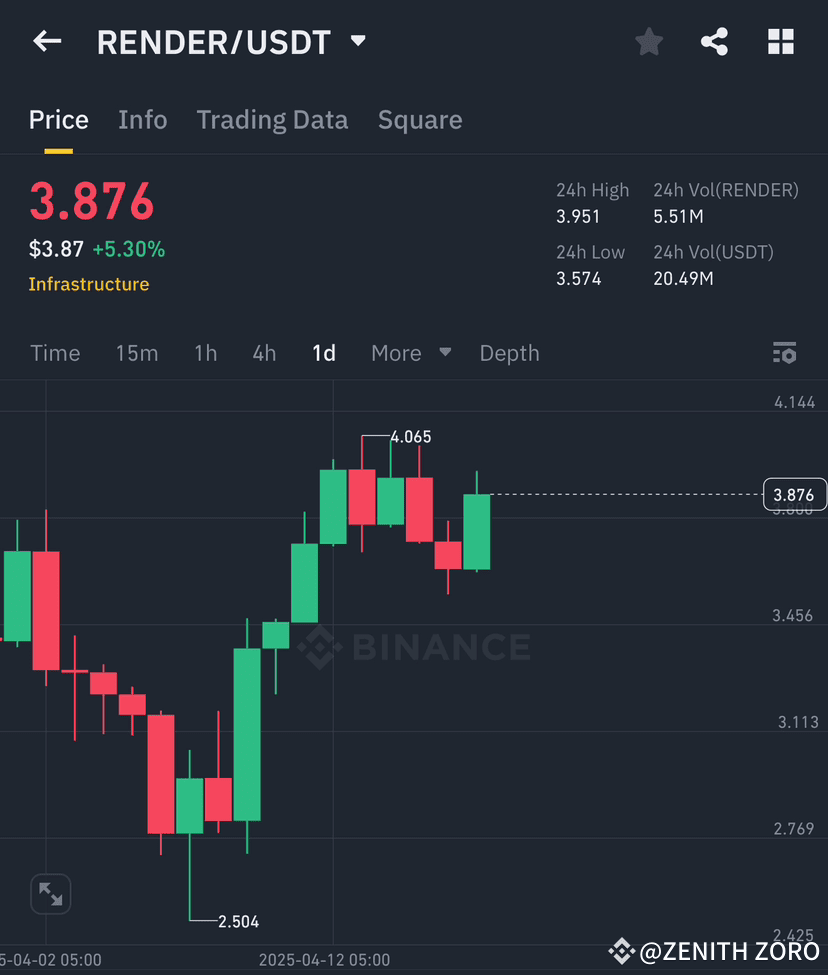Switch candles to the 15m timeframe
The height and width of the screenshot is (975, 828).
pos(137,353)
